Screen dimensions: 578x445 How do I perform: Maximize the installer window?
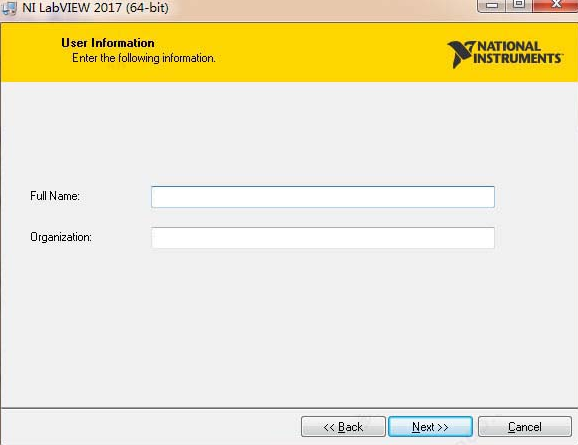(x=519, y=5)
